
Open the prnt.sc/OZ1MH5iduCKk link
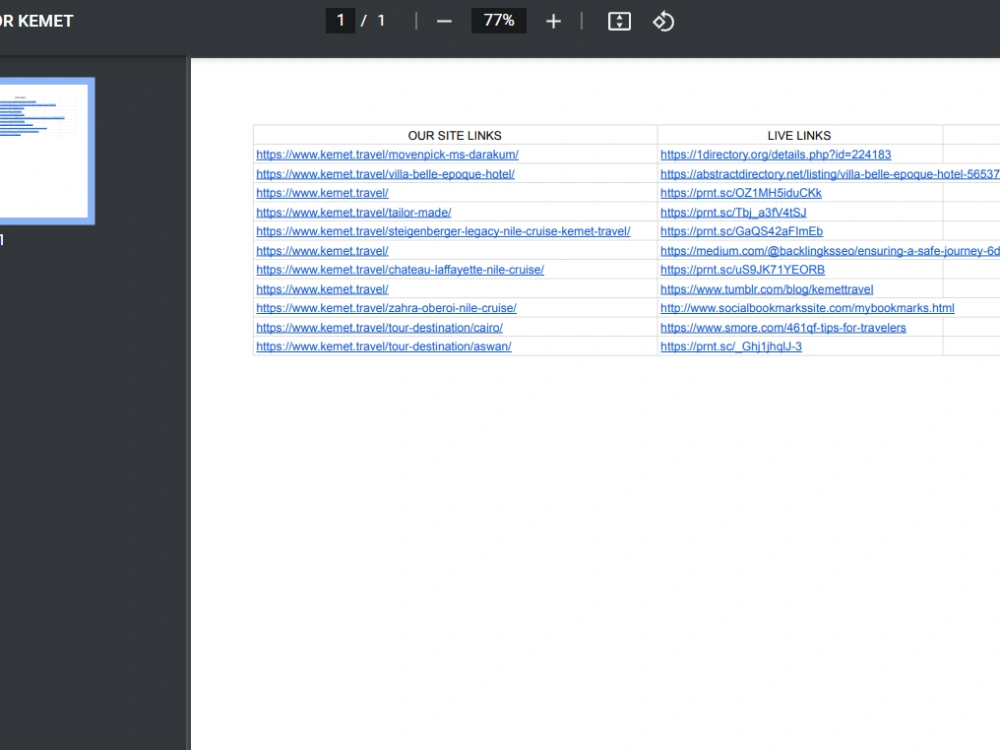[x=741, y=193]
